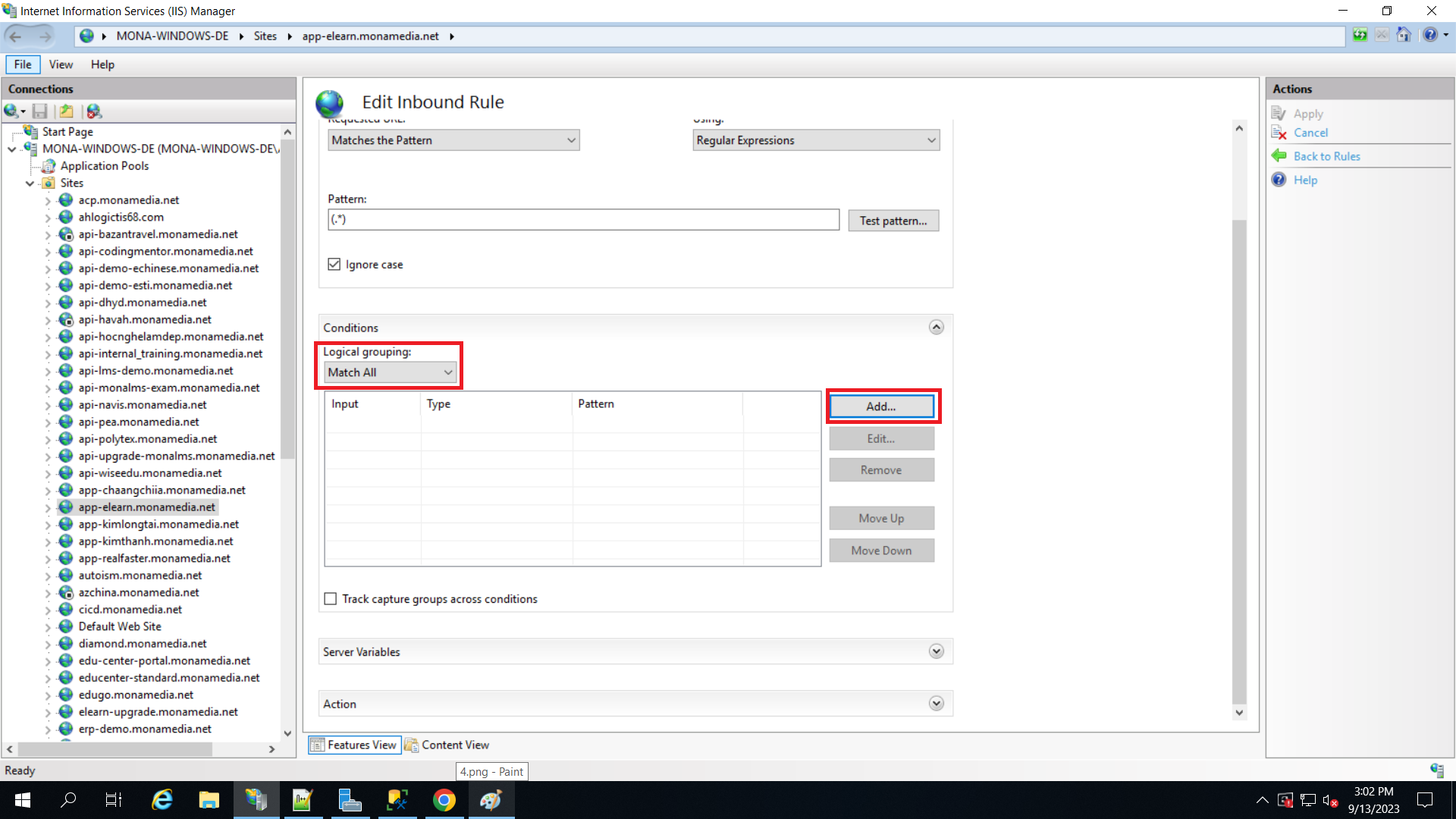Click the blue Help question mark icon

(x=1279, y=180)
